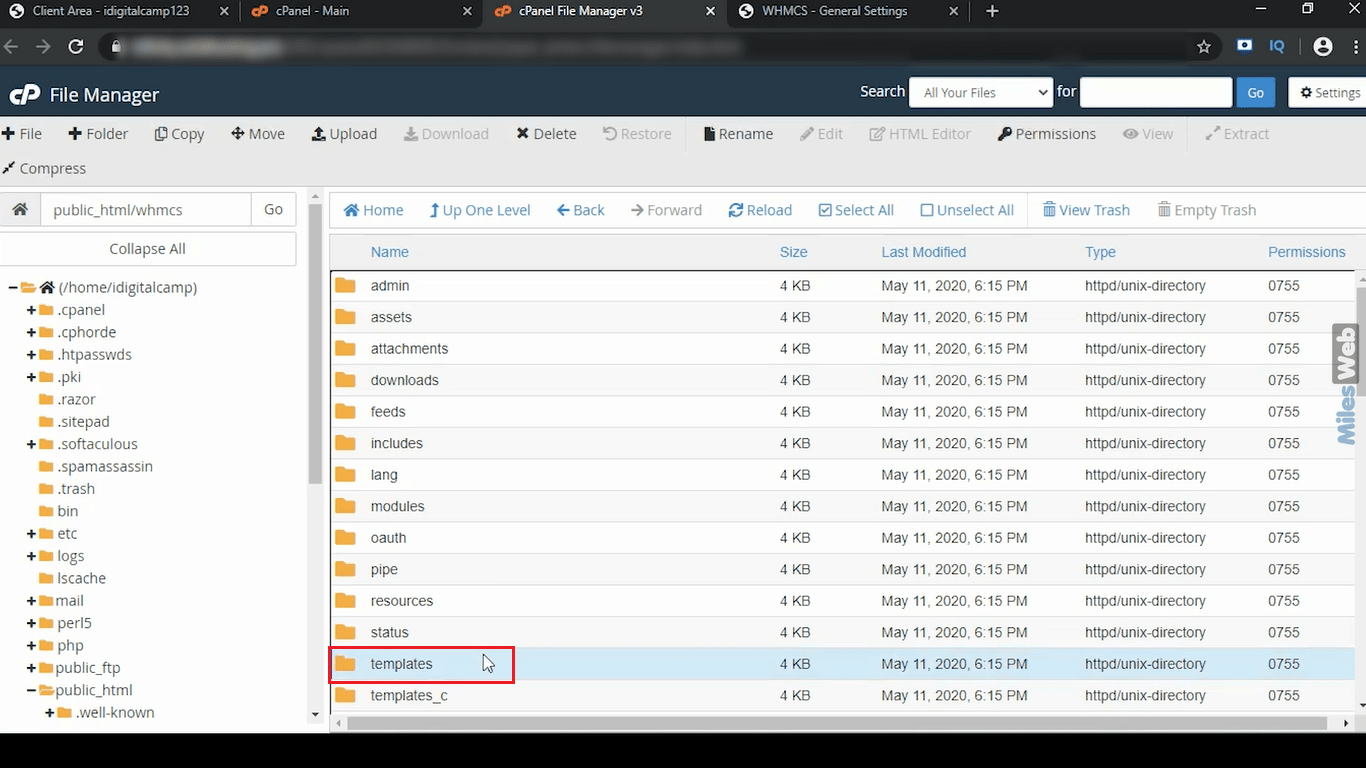1366x768 pixels.
Task: Create a new Folder from the toolbar
Action: (x=98, y=134)
